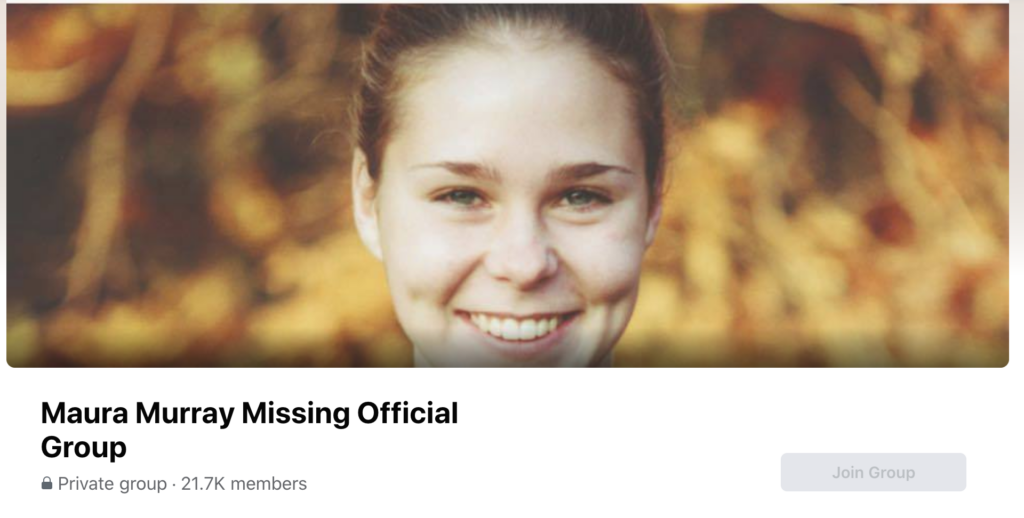This screenshot has height=518, width=1024.
Task: Select the group privacy lock symbol
Action: 46,483
